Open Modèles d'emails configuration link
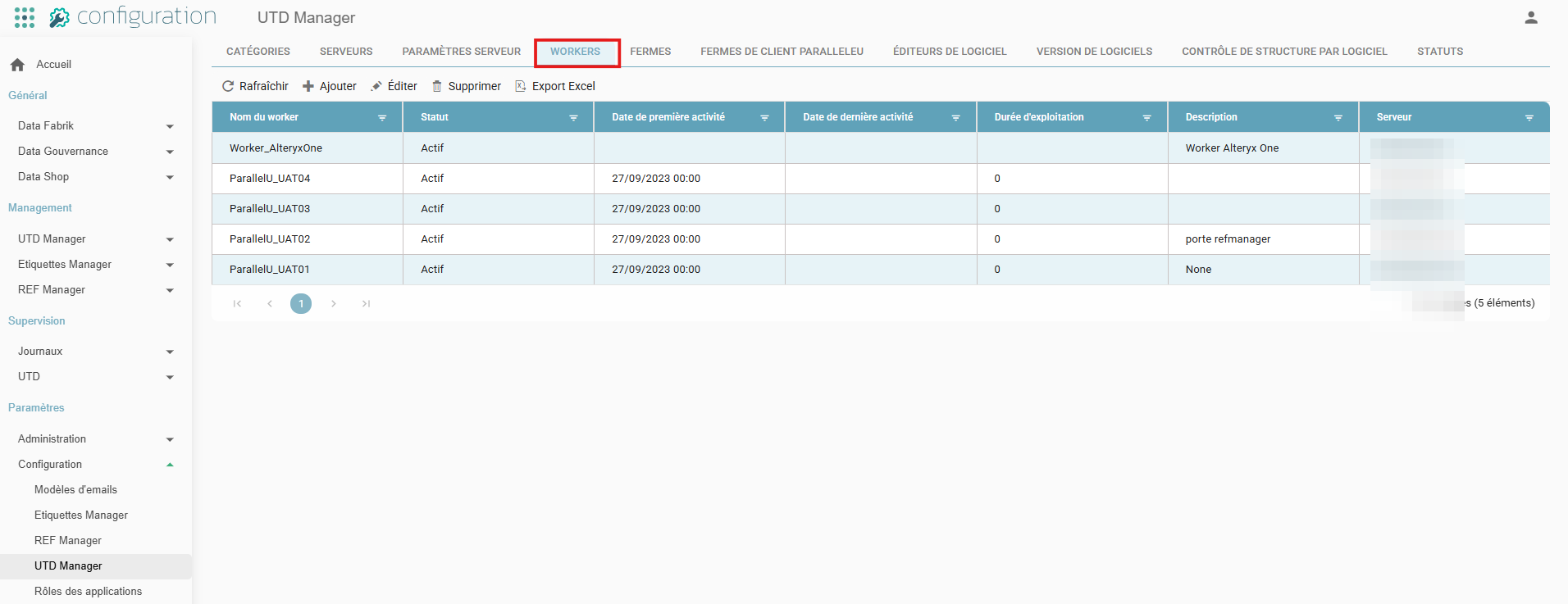This screenshot has width=1568, height=604. click(x=75, y=490)
